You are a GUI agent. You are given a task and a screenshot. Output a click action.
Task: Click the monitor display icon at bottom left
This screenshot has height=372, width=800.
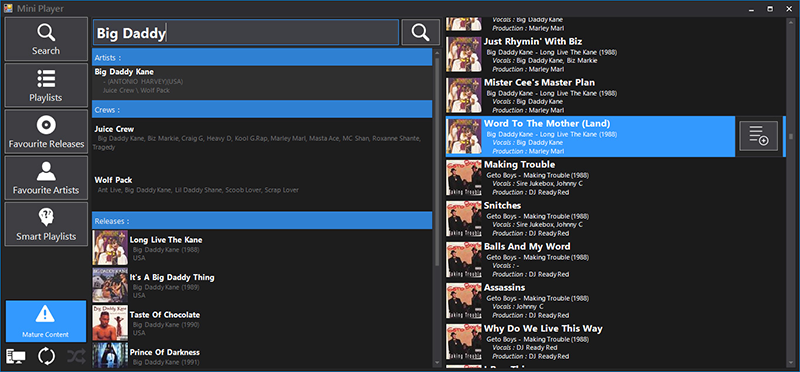click(x=16, y=356)
